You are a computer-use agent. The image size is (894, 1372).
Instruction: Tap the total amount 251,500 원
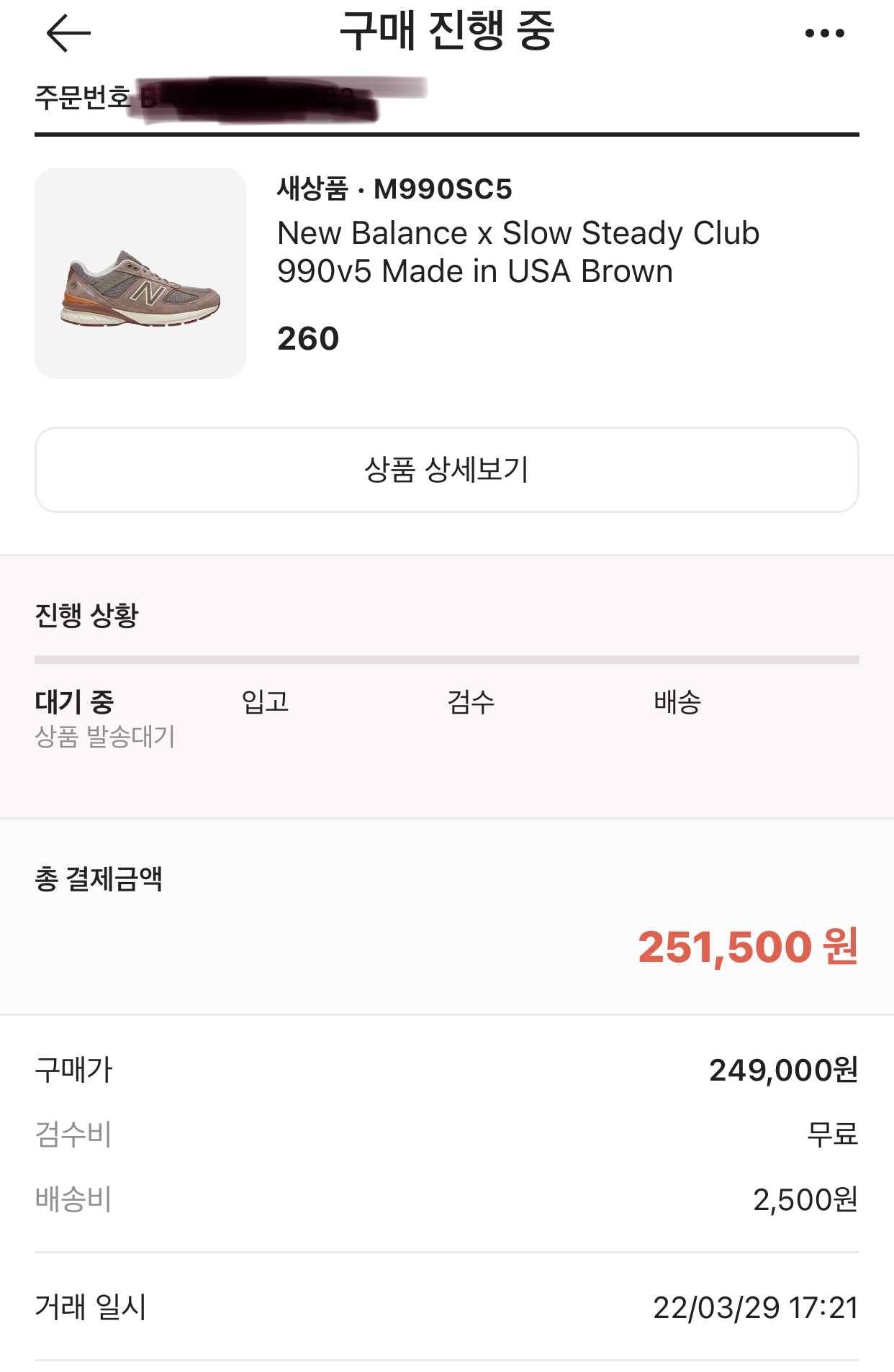tap(747, 946)
